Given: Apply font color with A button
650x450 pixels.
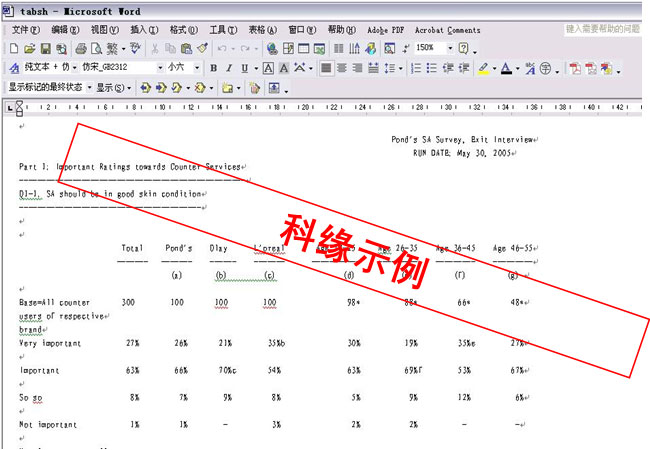Looking at the screenshot, I should pos(506,68).
